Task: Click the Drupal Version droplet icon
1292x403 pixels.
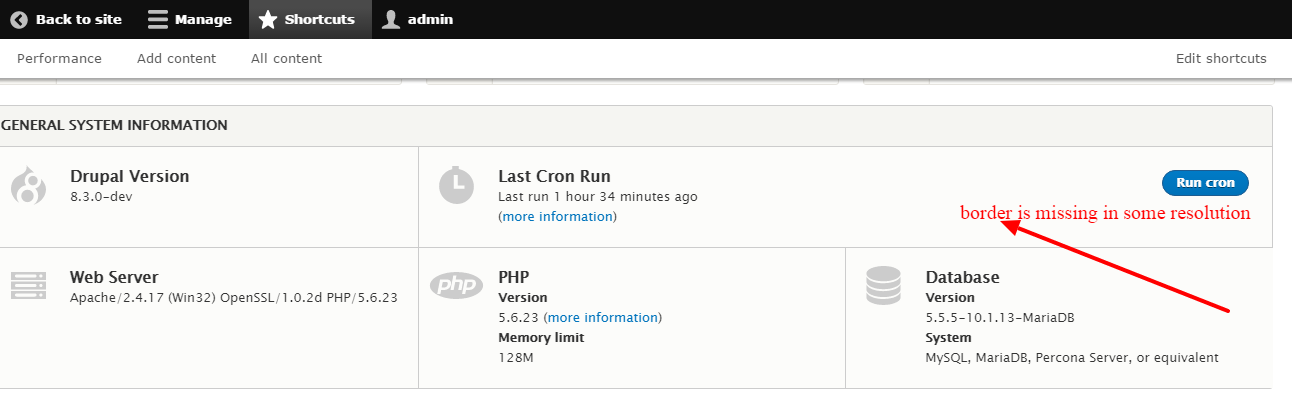Action: click(x=28, y=185)
